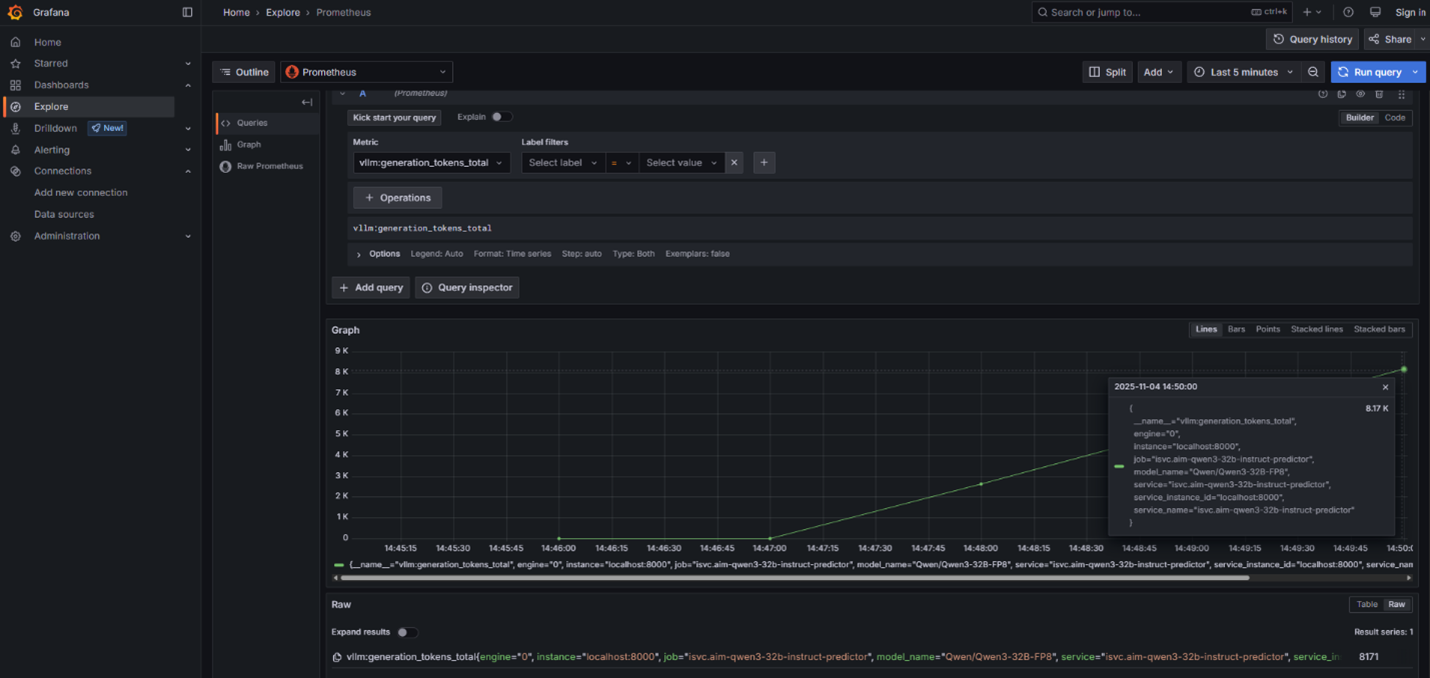The width and height of the screenshot is (1430, 678).
Task: Select Stacked bars graph style
Action: [x=1380, y=329]
